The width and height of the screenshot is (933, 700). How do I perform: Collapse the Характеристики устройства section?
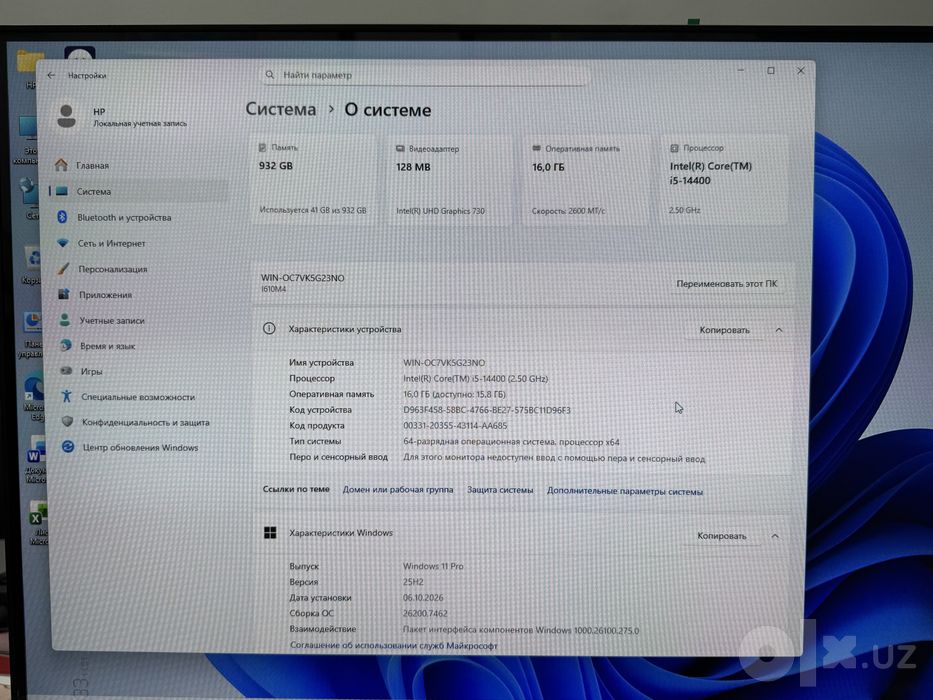click(x=779, y=330)
